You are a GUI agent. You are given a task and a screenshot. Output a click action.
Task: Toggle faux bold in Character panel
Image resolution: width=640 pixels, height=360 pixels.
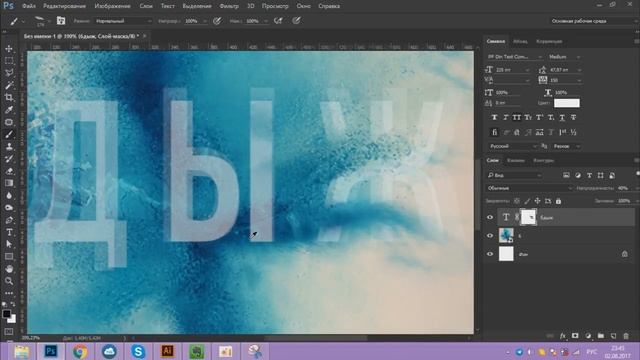494,118
